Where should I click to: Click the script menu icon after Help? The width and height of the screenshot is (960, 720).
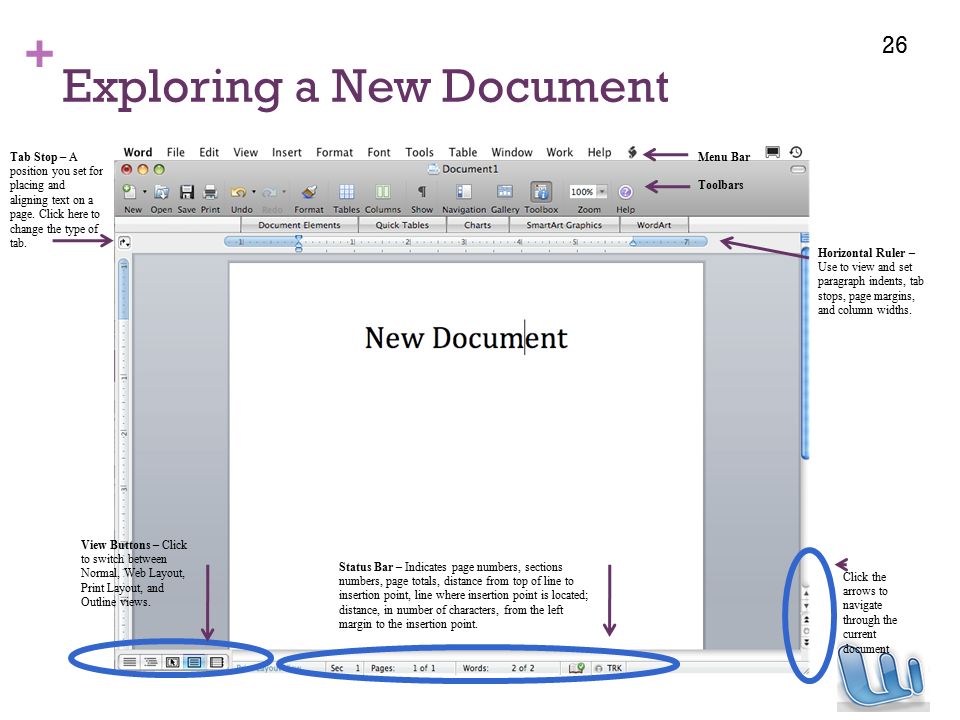click(632, 152)
